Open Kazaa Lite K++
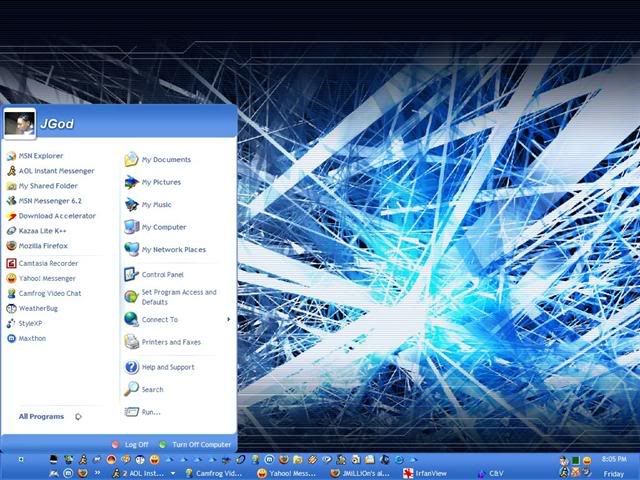Screen dimensions: 640x480 click(x=36, y=231)
